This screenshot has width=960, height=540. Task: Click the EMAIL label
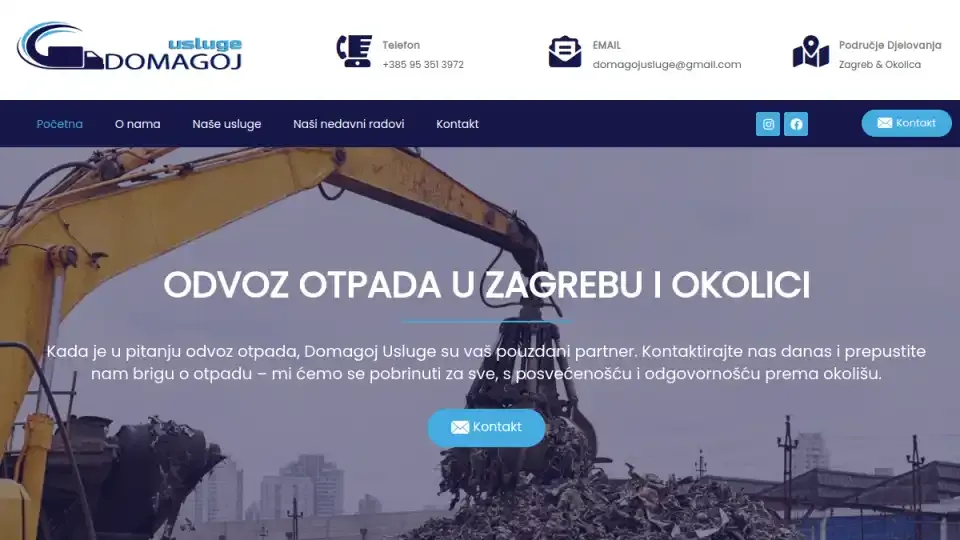[607, 45]
